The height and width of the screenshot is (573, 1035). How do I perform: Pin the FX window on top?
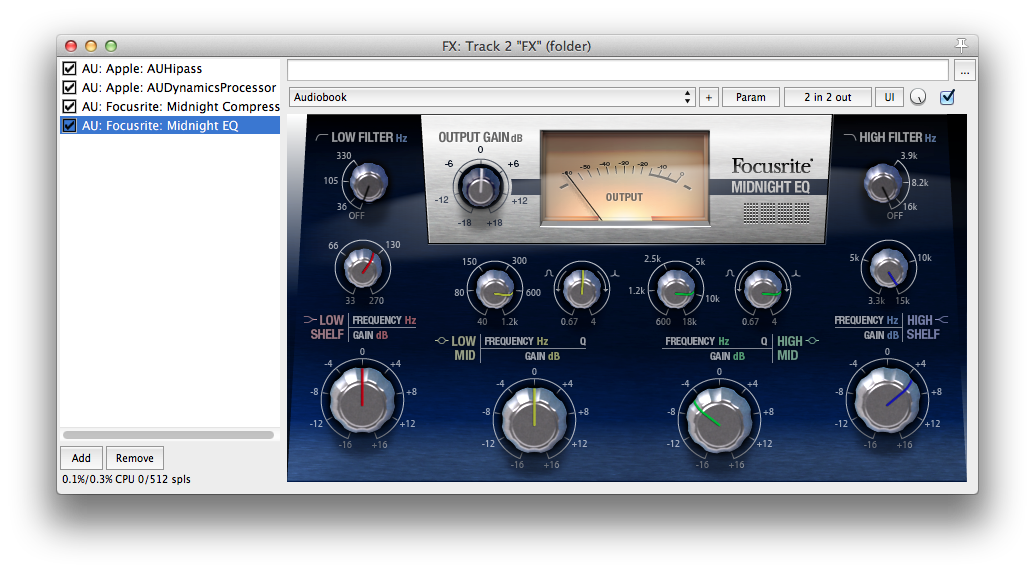[x=961, y=45]
